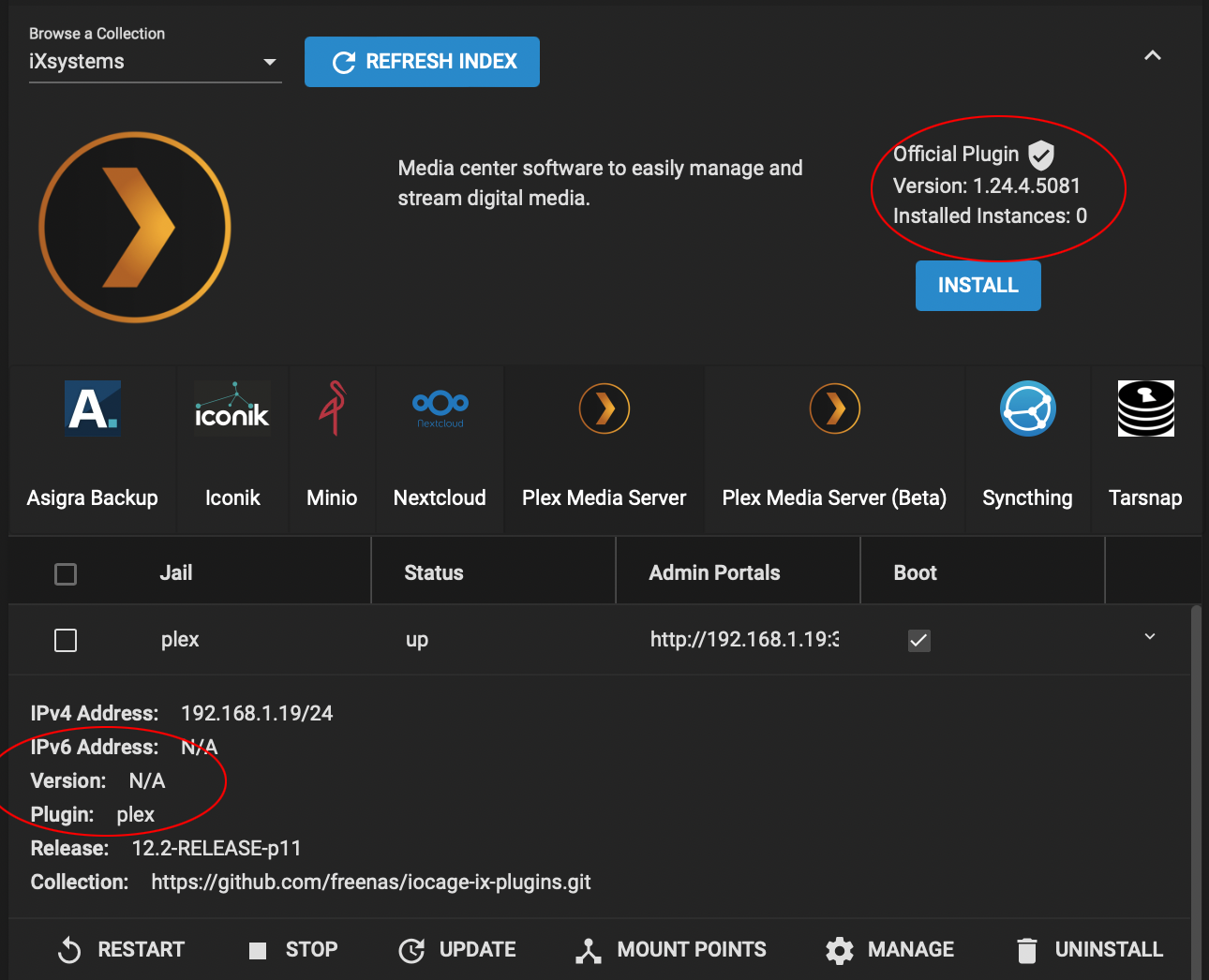Screen dimensions: 1209x980
Task: Click the refresh arrow icon in Refresh Index
Action: click(x=344, y=62)
